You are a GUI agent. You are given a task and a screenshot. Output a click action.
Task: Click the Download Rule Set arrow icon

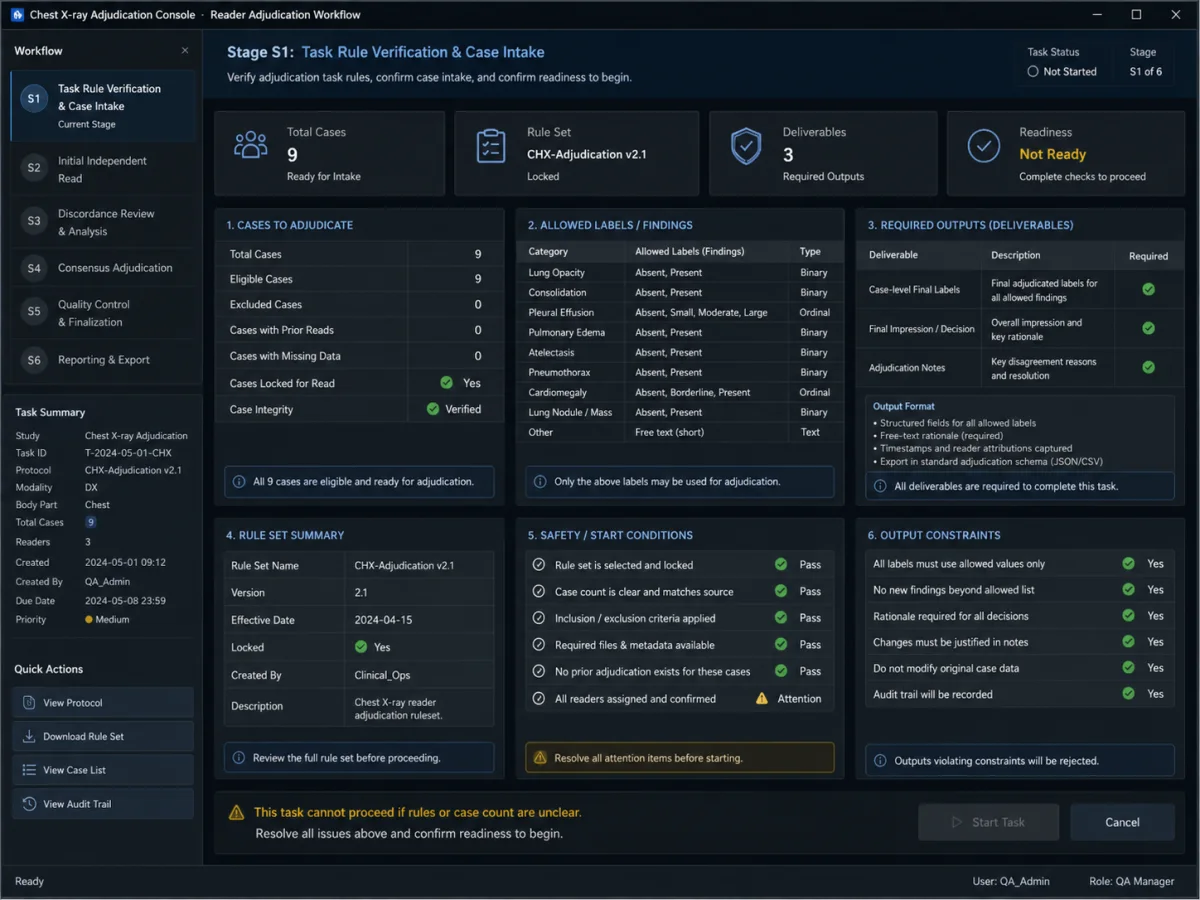(29, 737)
